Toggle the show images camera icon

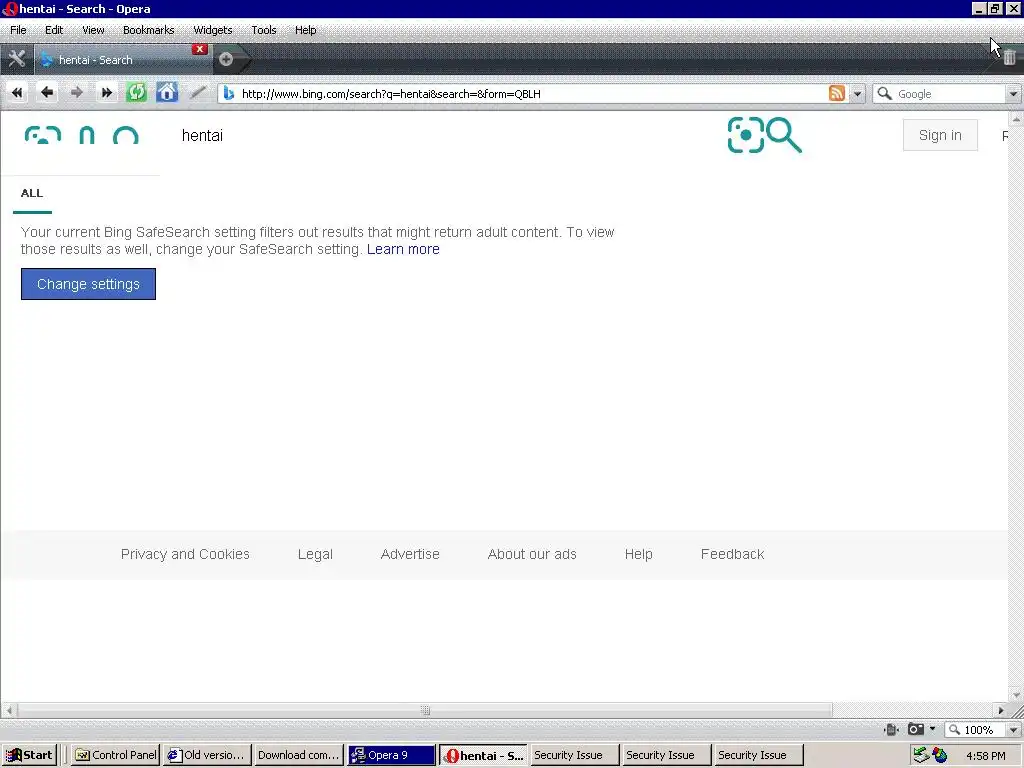tap(916, 729)
